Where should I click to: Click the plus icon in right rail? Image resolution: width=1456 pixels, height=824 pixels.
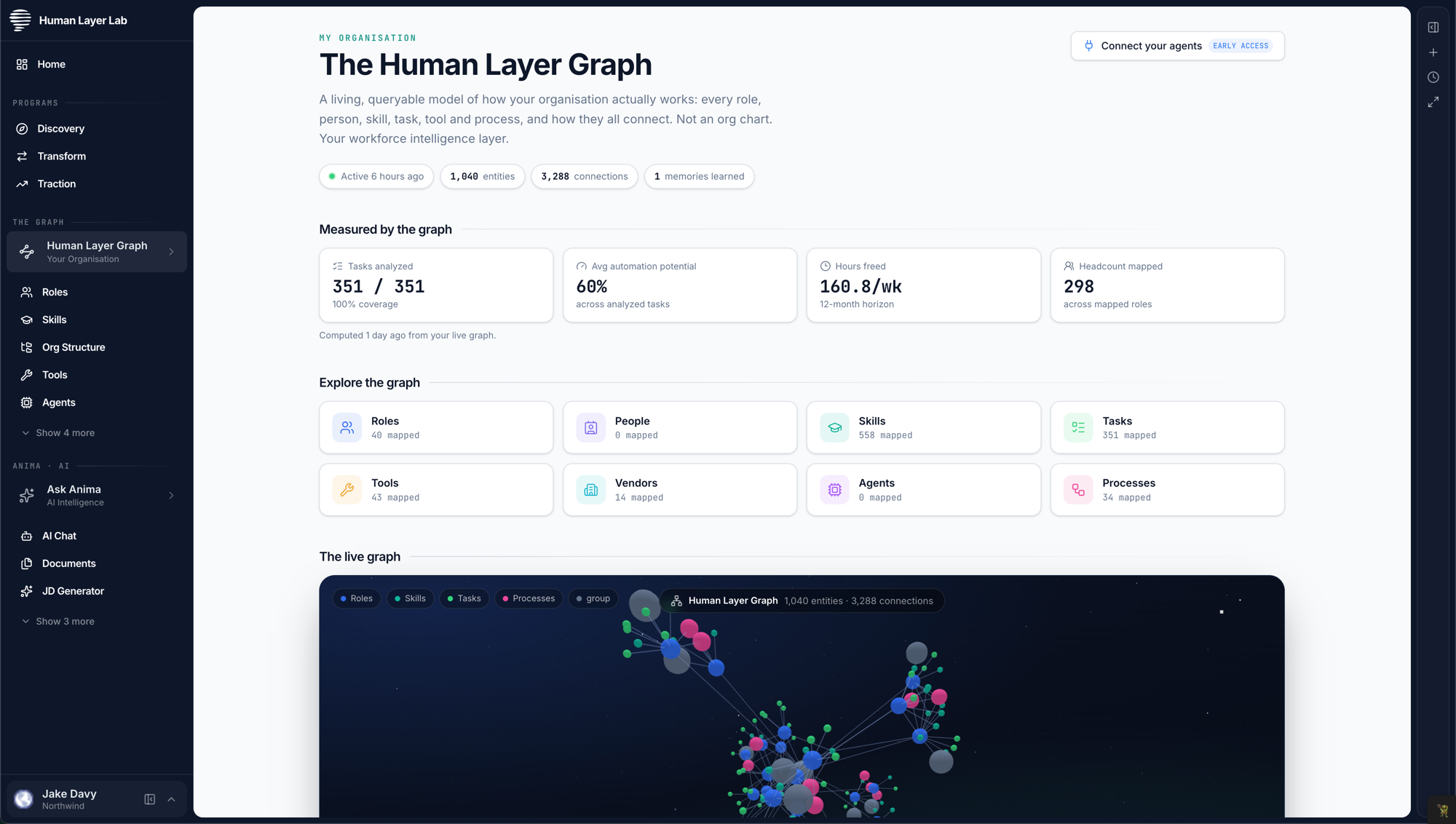tap(1433, 52)
